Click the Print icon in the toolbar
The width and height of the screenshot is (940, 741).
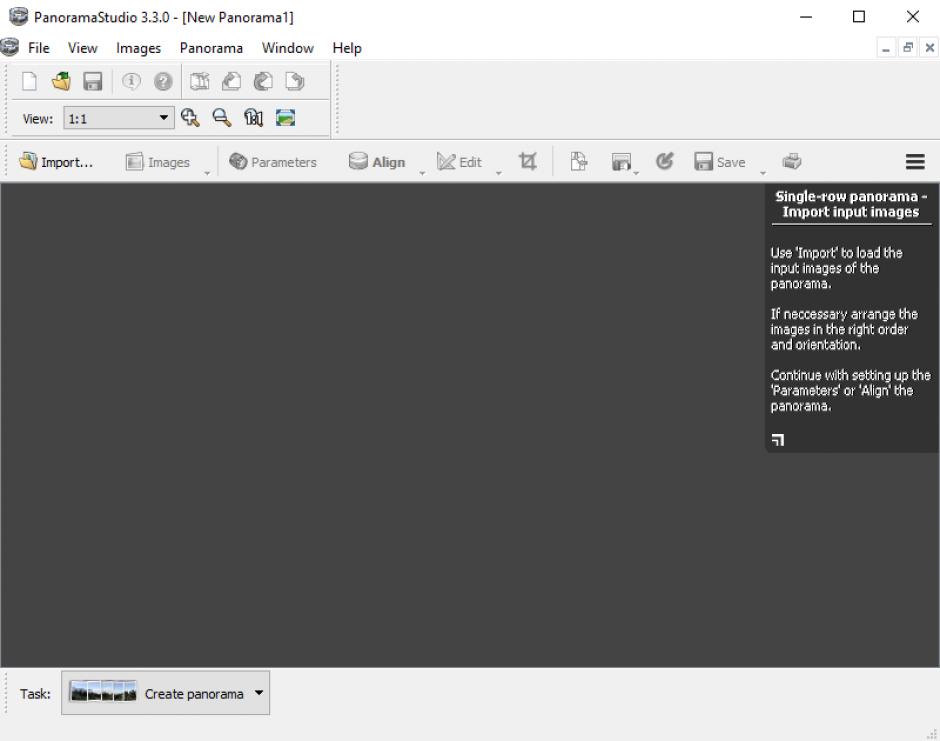click(791, 162)
